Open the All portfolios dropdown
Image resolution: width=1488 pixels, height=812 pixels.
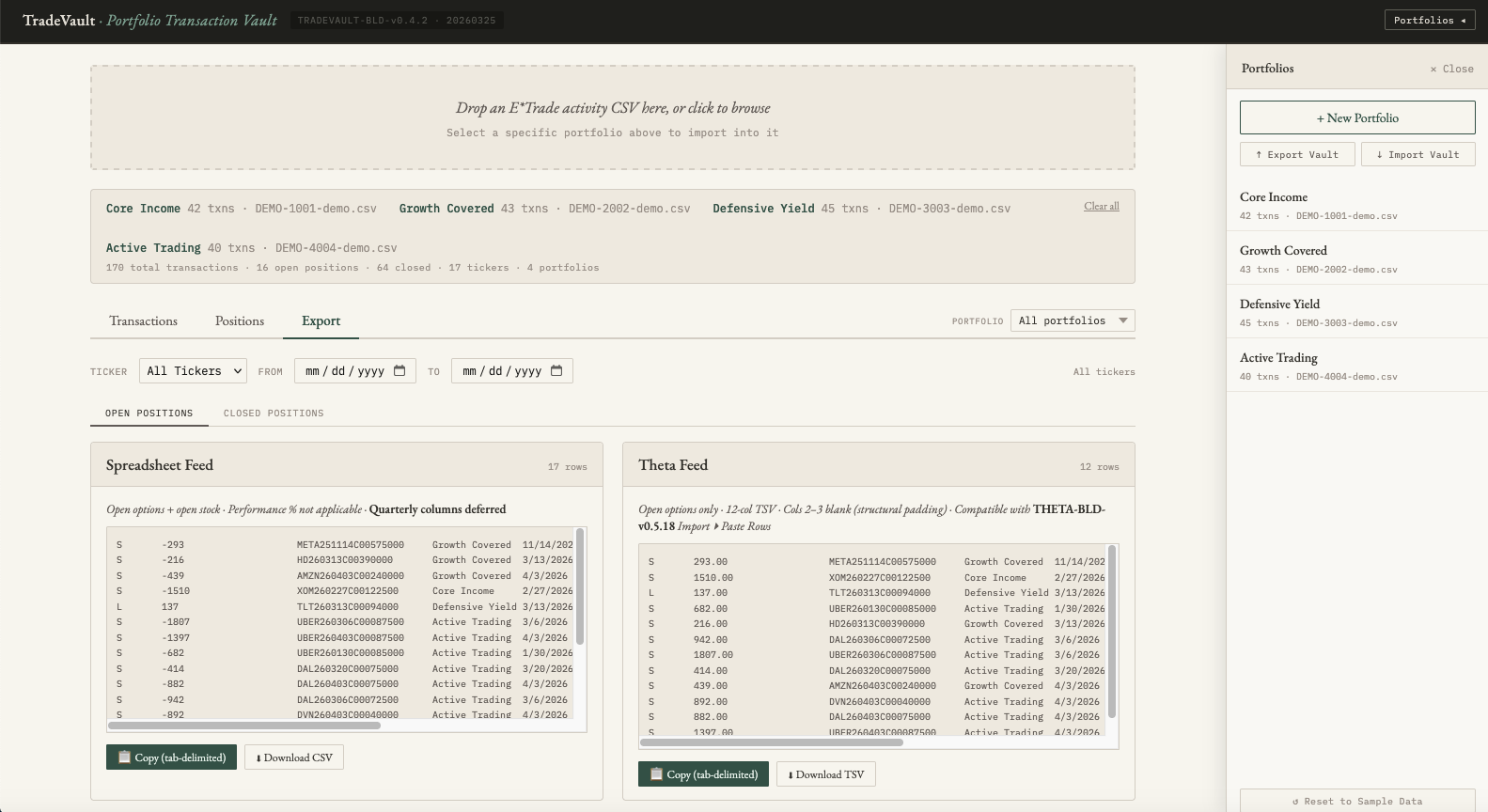point(1073,320)
